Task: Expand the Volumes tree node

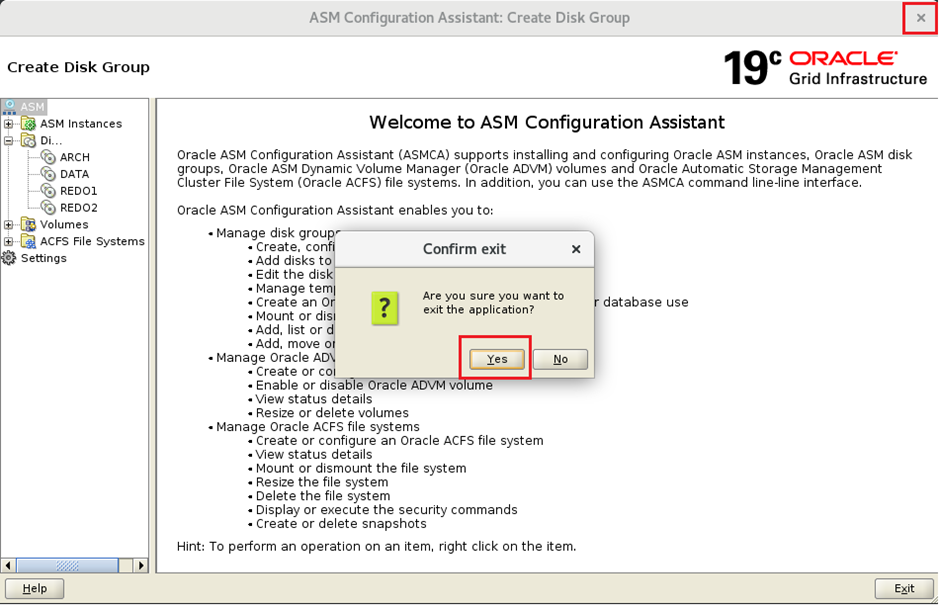Action: click(8, 225)
